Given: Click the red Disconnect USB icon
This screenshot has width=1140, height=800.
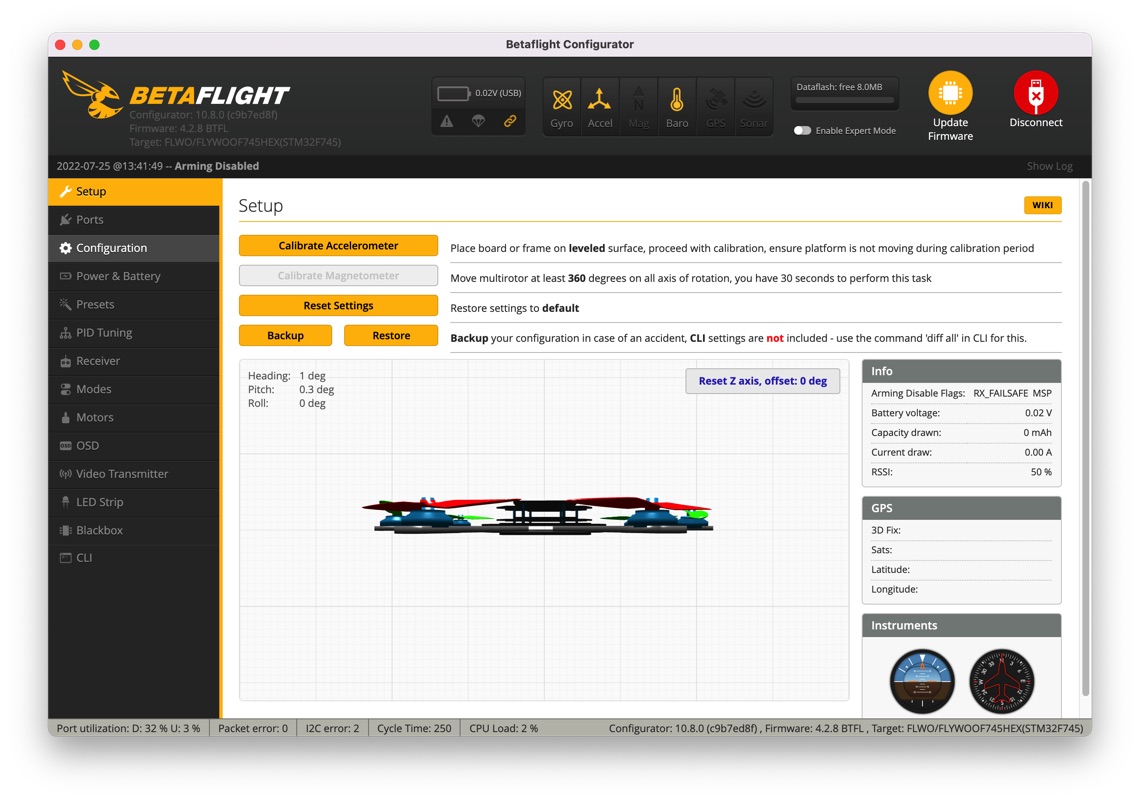Looking at the screenshot, I should [1036, 92].
